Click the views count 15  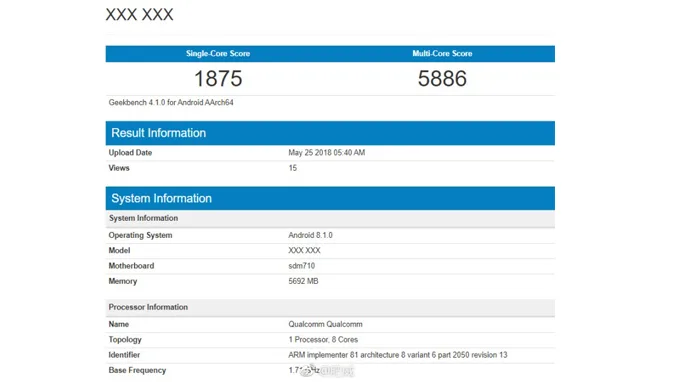coord(293,168)
